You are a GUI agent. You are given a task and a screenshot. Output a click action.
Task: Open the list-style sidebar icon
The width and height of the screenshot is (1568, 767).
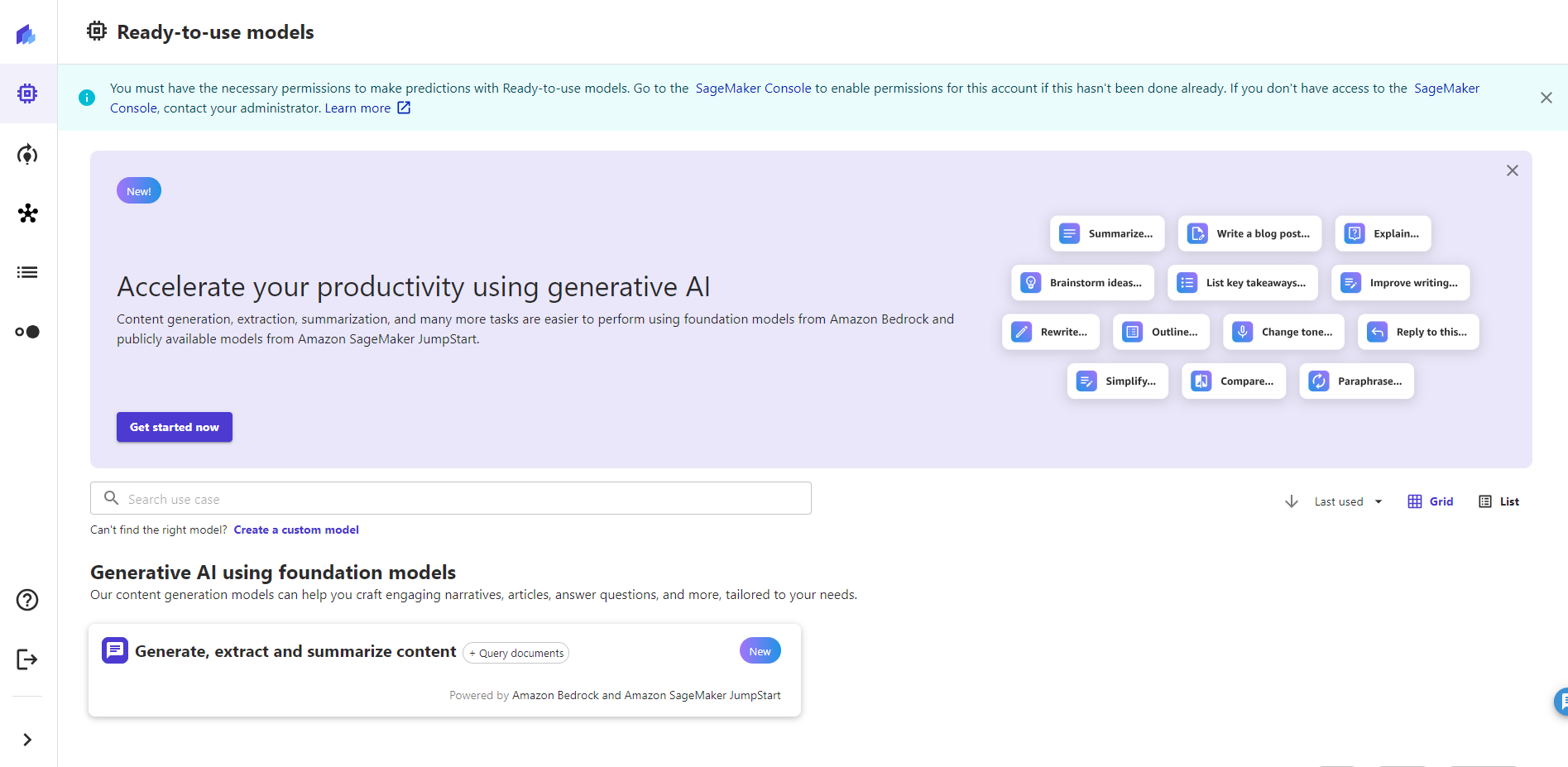pos(27,272)
